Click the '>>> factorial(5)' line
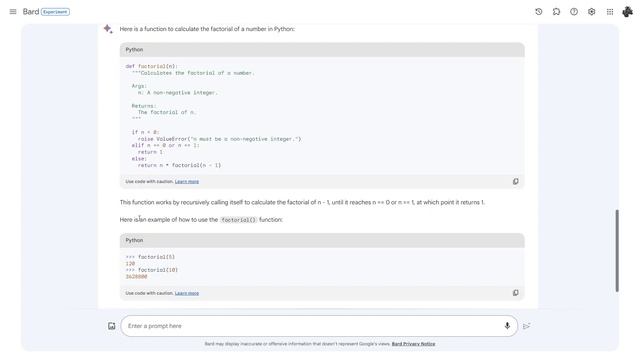 [150, 257]
